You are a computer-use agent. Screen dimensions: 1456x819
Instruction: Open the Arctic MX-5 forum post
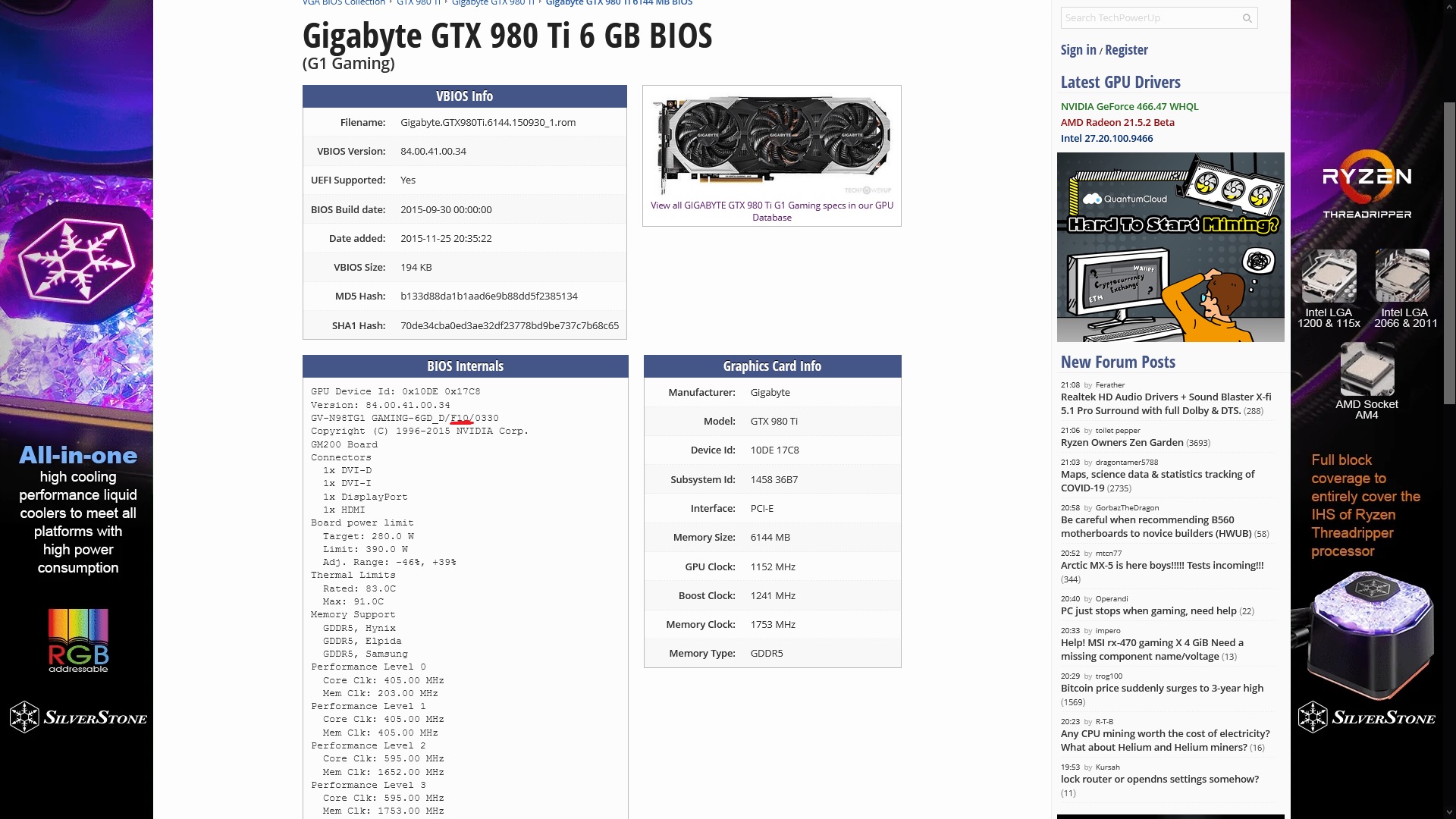(1162, 566)
